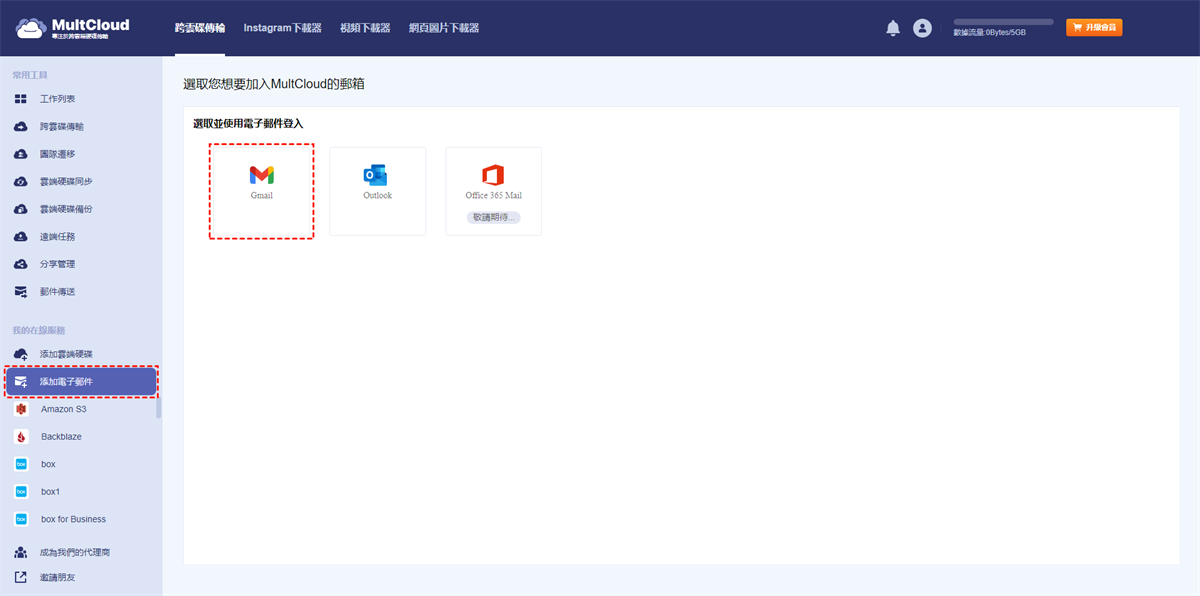Image resolution: width=1200 pixels, height=596 pixels.
Task: Open the Instagram下載器 tab
Action: [283, 28]
